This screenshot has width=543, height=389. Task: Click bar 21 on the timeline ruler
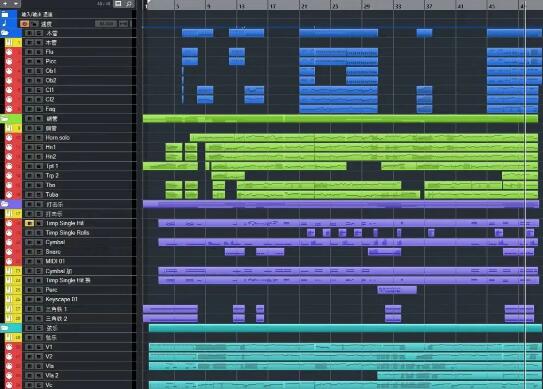304,6
